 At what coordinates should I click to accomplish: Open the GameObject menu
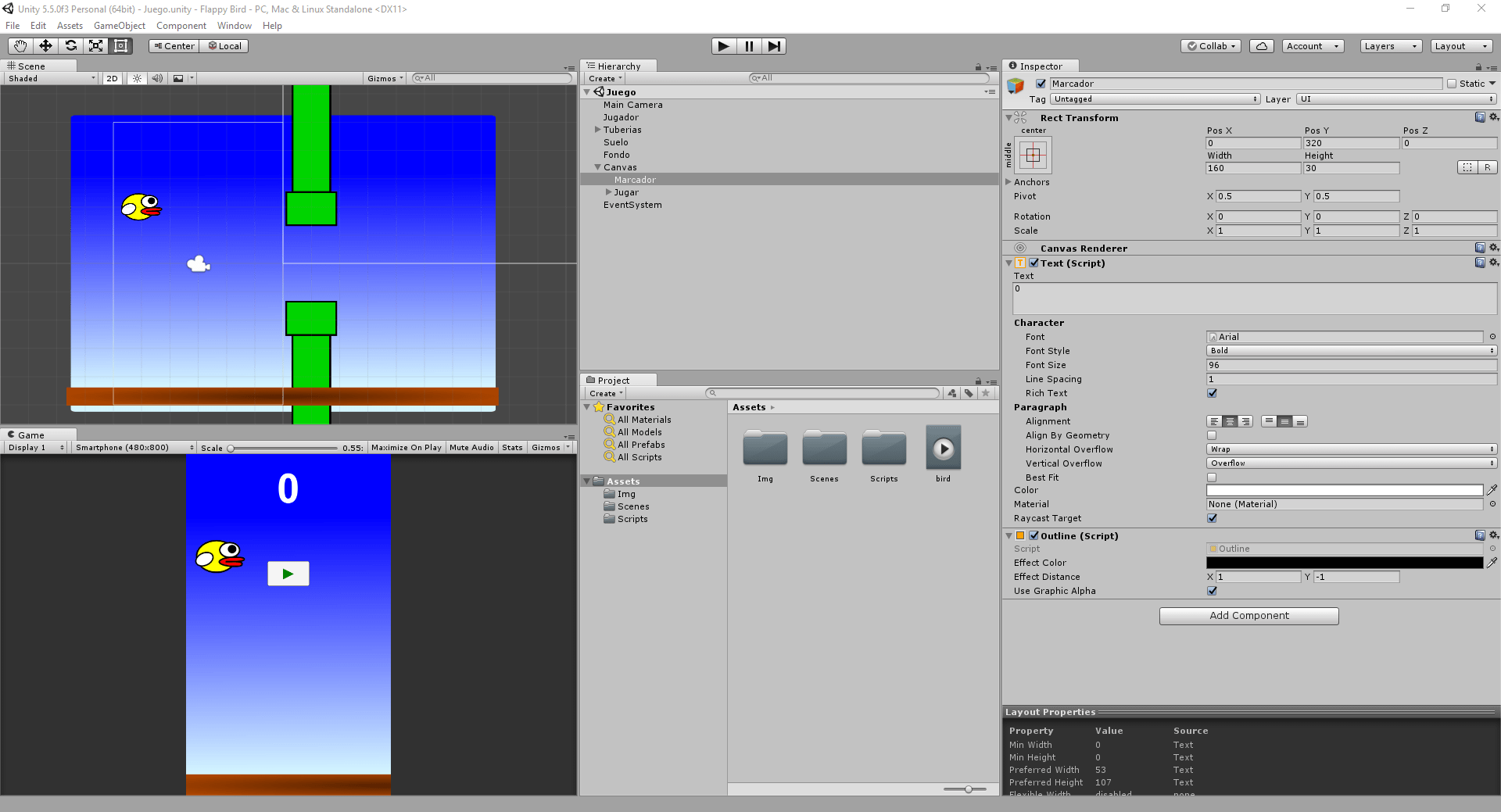120,26
